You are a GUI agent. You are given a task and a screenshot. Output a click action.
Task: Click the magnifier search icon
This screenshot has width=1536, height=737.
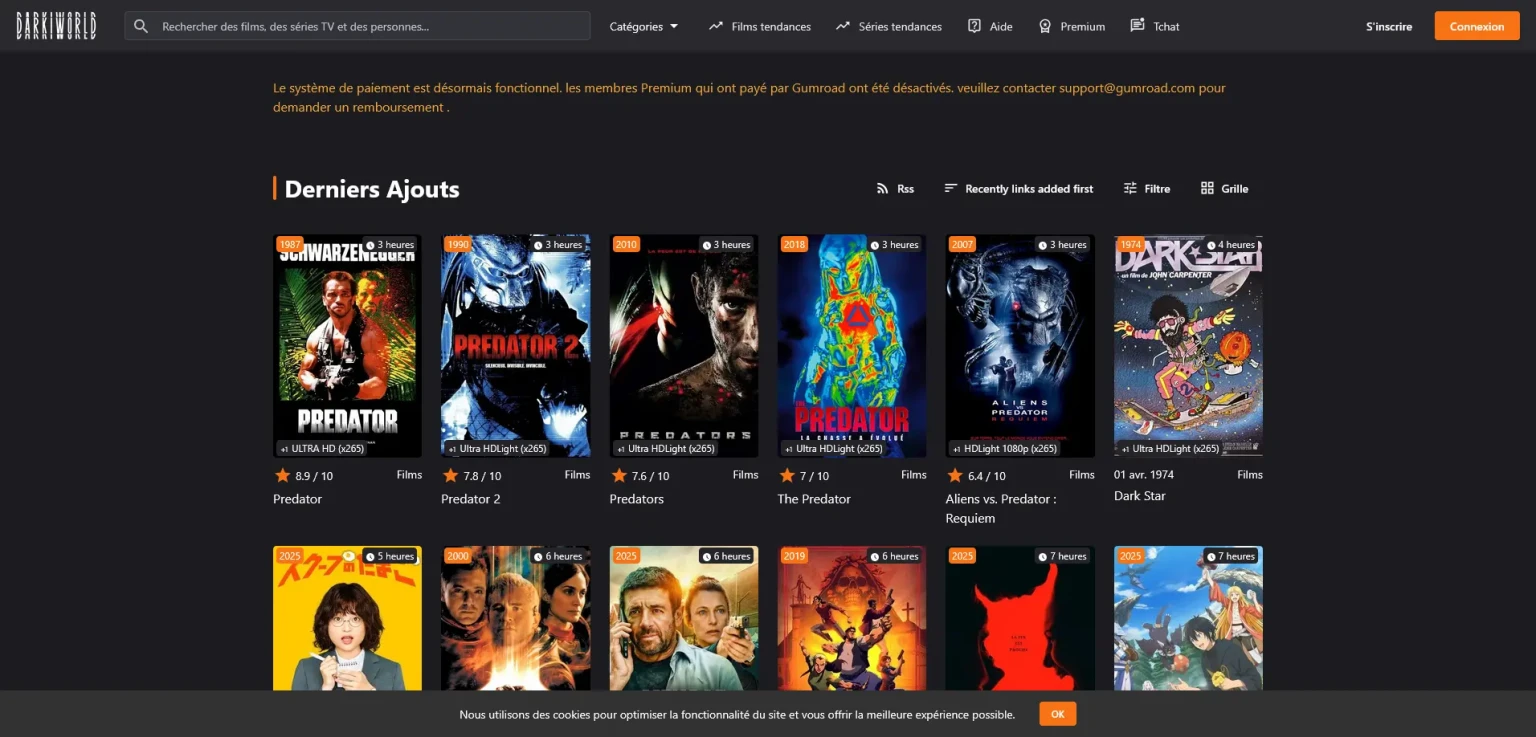tap(141, 26)
